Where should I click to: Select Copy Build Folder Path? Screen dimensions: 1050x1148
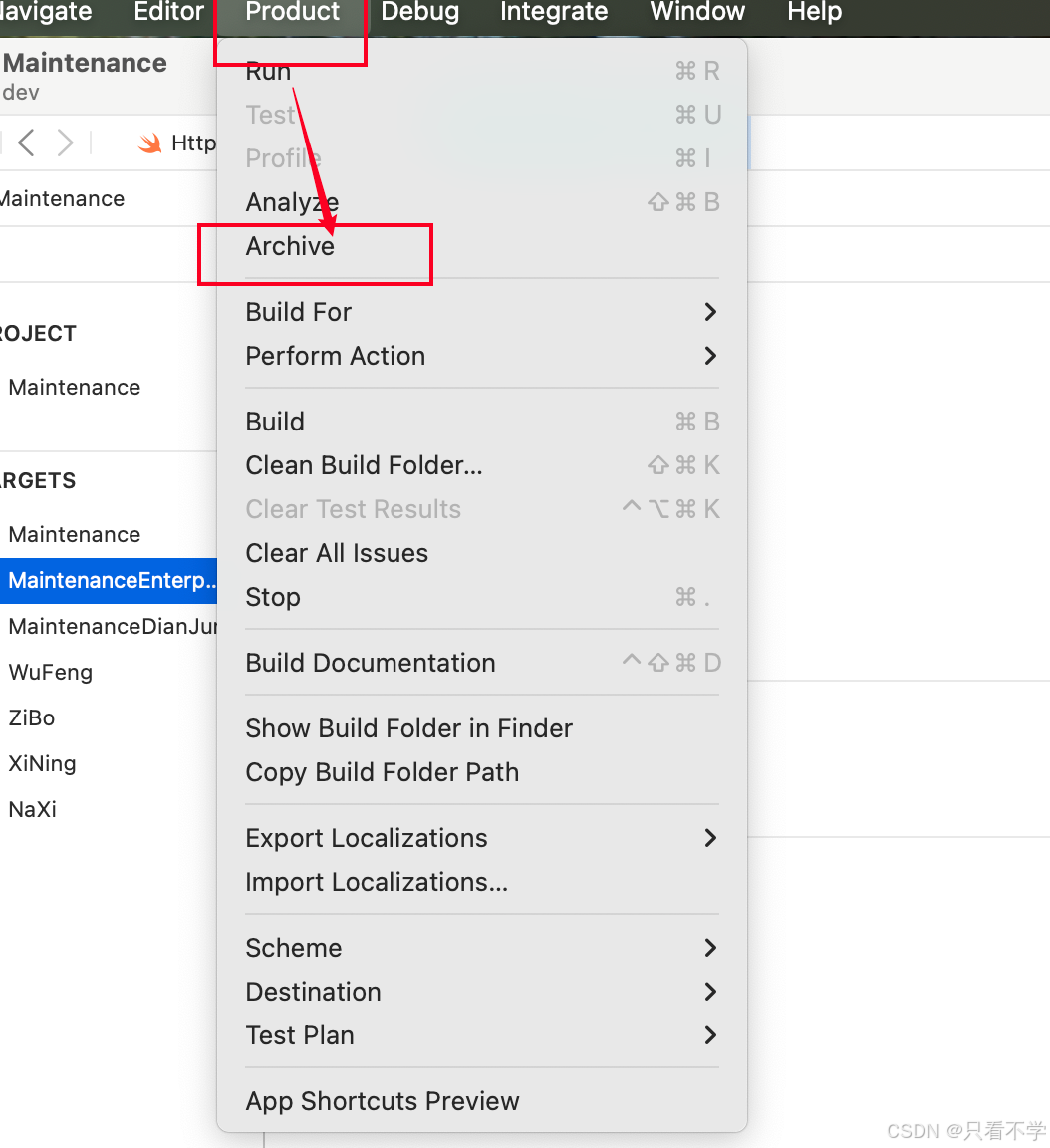coord(482,772)
